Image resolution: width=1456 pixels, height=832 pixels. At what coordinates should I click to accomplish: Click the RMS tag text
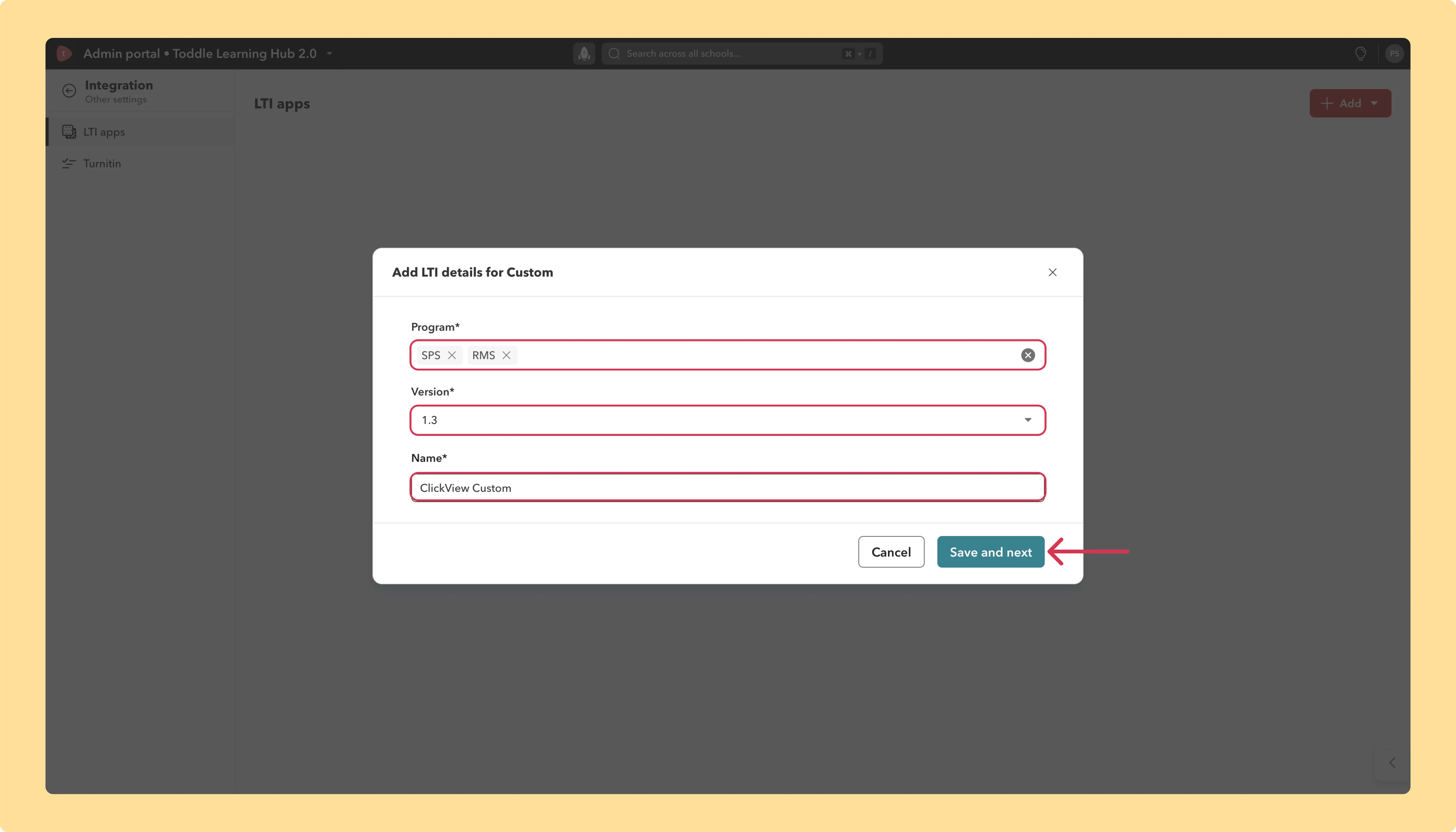click(x=483, y=355)
